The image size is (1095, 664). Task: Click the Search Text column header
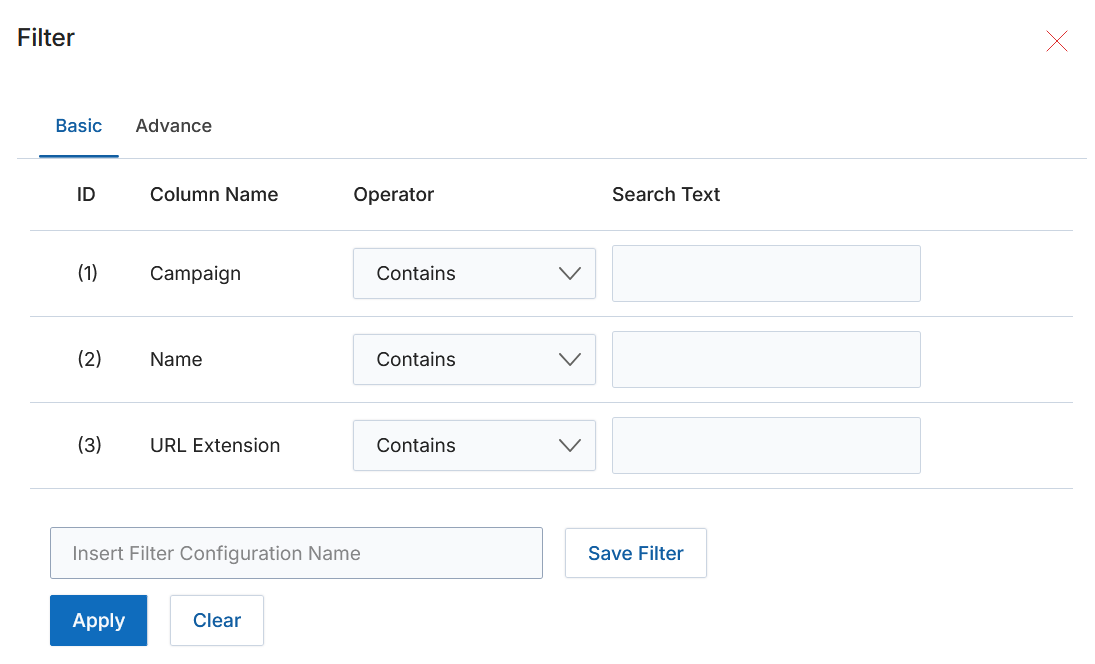pyautogui.click(x=666, y=194)
